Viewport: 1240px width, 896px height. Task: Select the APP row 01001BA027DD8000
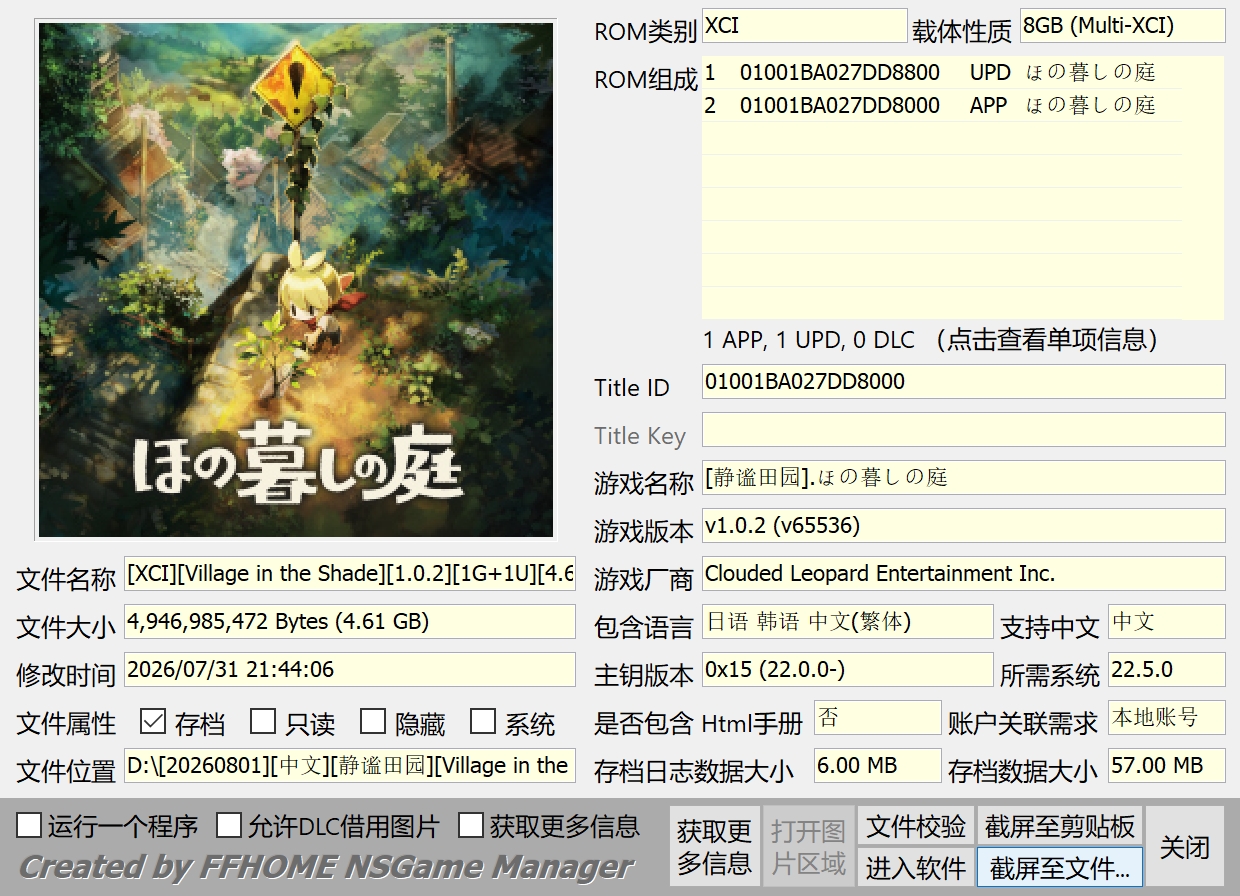coord(942,105)
